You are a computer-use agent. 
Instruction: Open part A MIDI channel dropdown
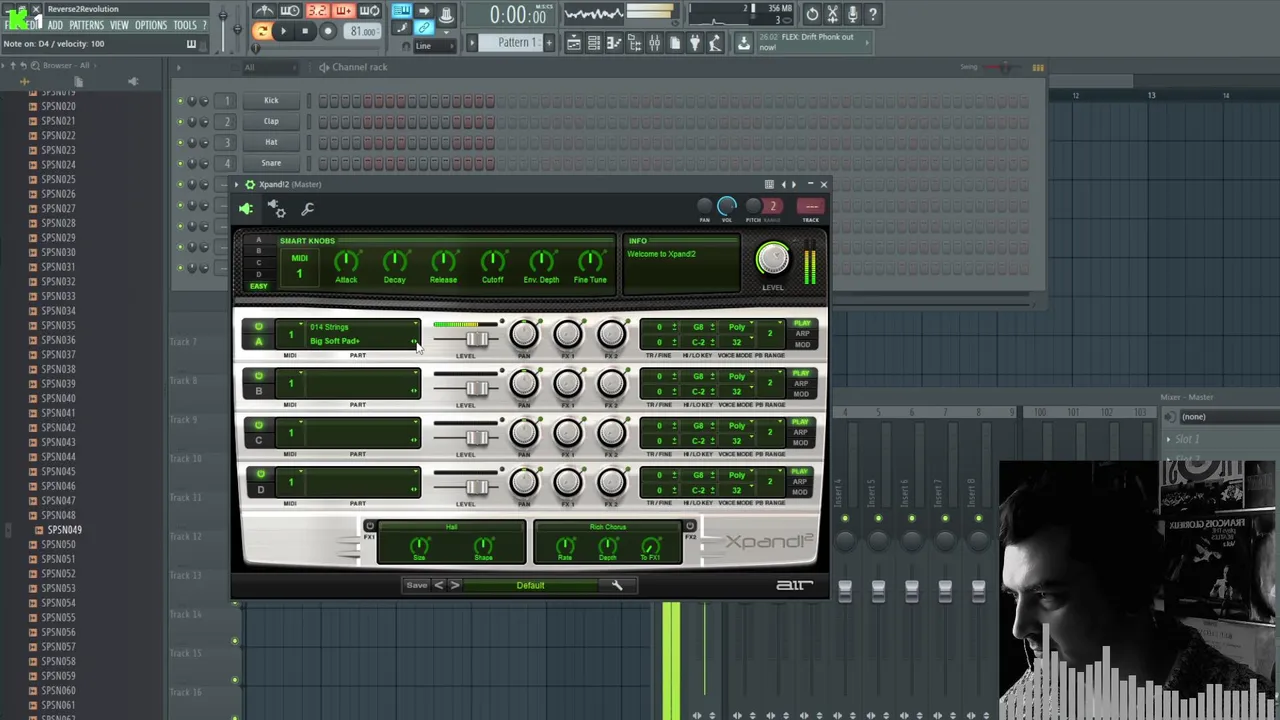tap(291, 334)
